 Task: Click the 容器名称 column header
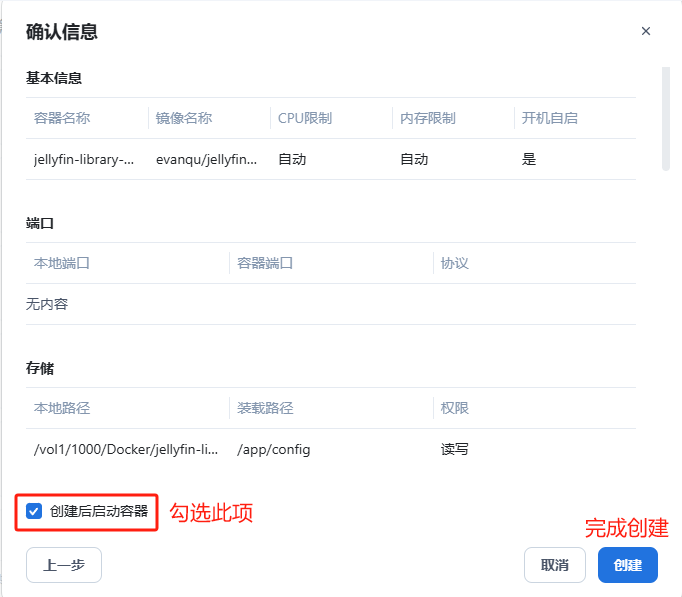tap(62, 118)
